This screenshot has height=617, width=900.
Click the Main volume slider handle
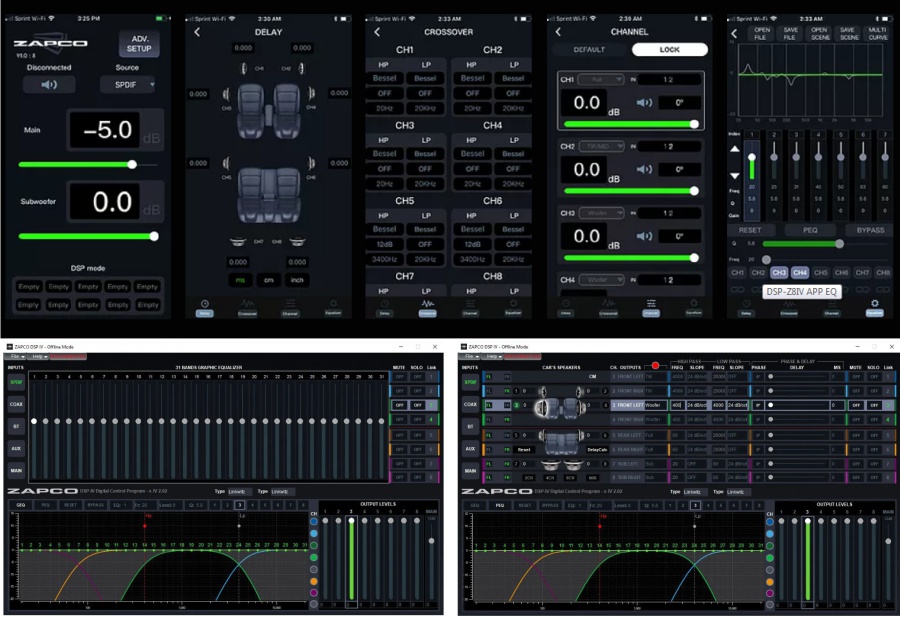(132, 164)
